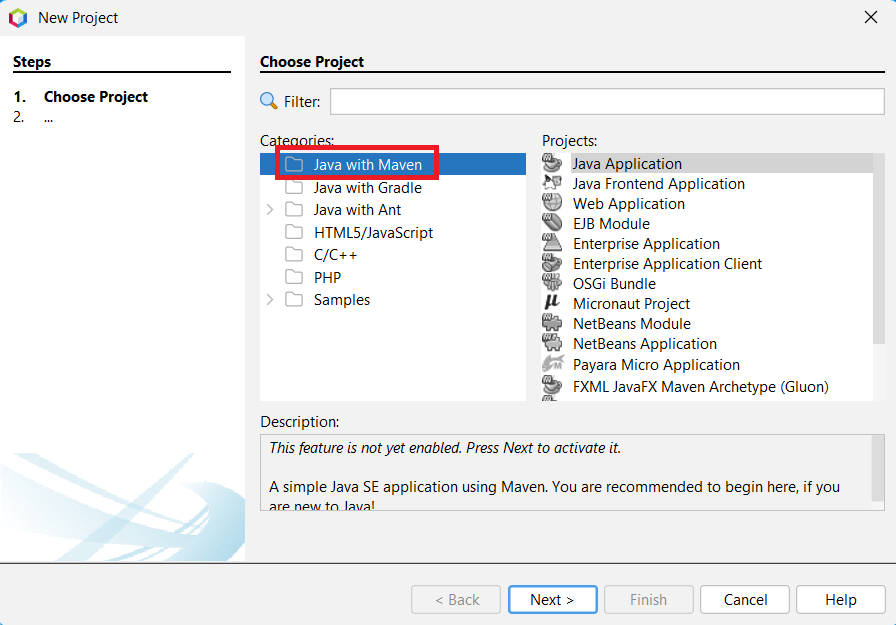Click the PHP folder icon
The width and height of the screenshot is (896, 625).
(x=294, y=277)
